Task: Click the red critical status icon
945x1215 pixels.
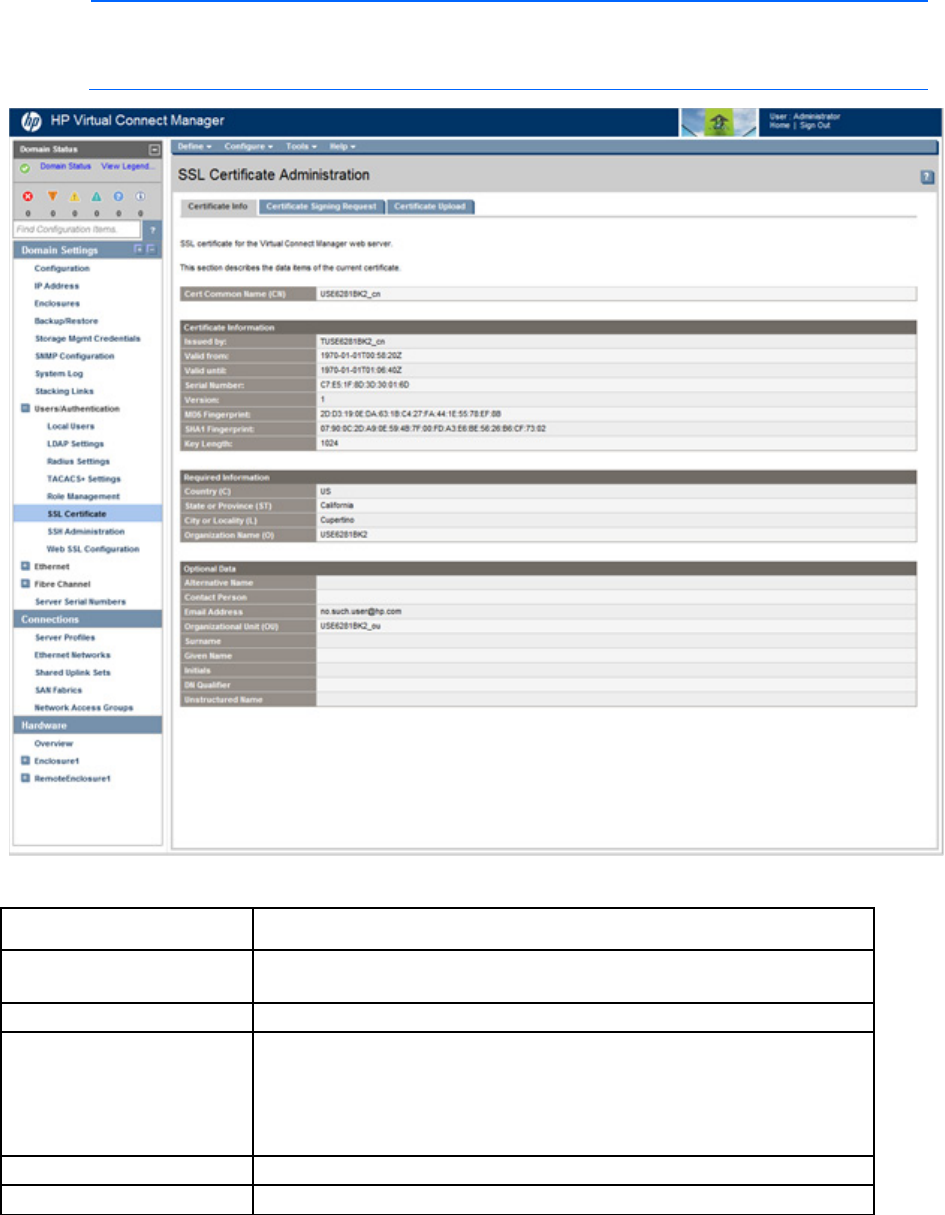Action: click(x=26, y=198)
